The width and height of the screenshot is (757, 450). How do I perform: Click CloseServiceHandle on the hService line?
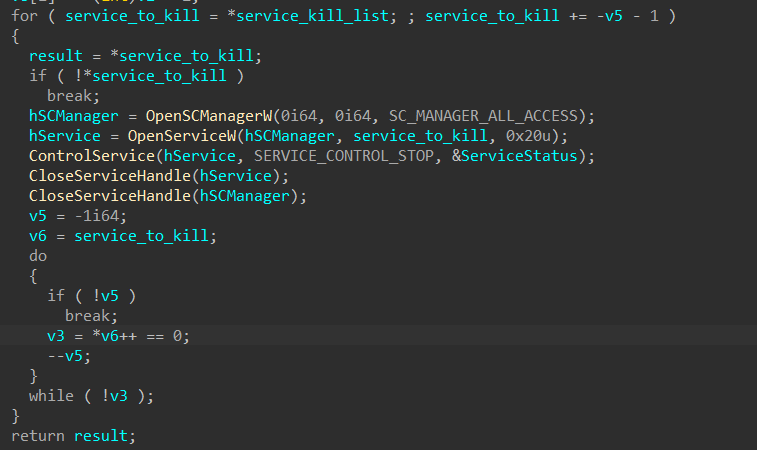tap(110, 176)
